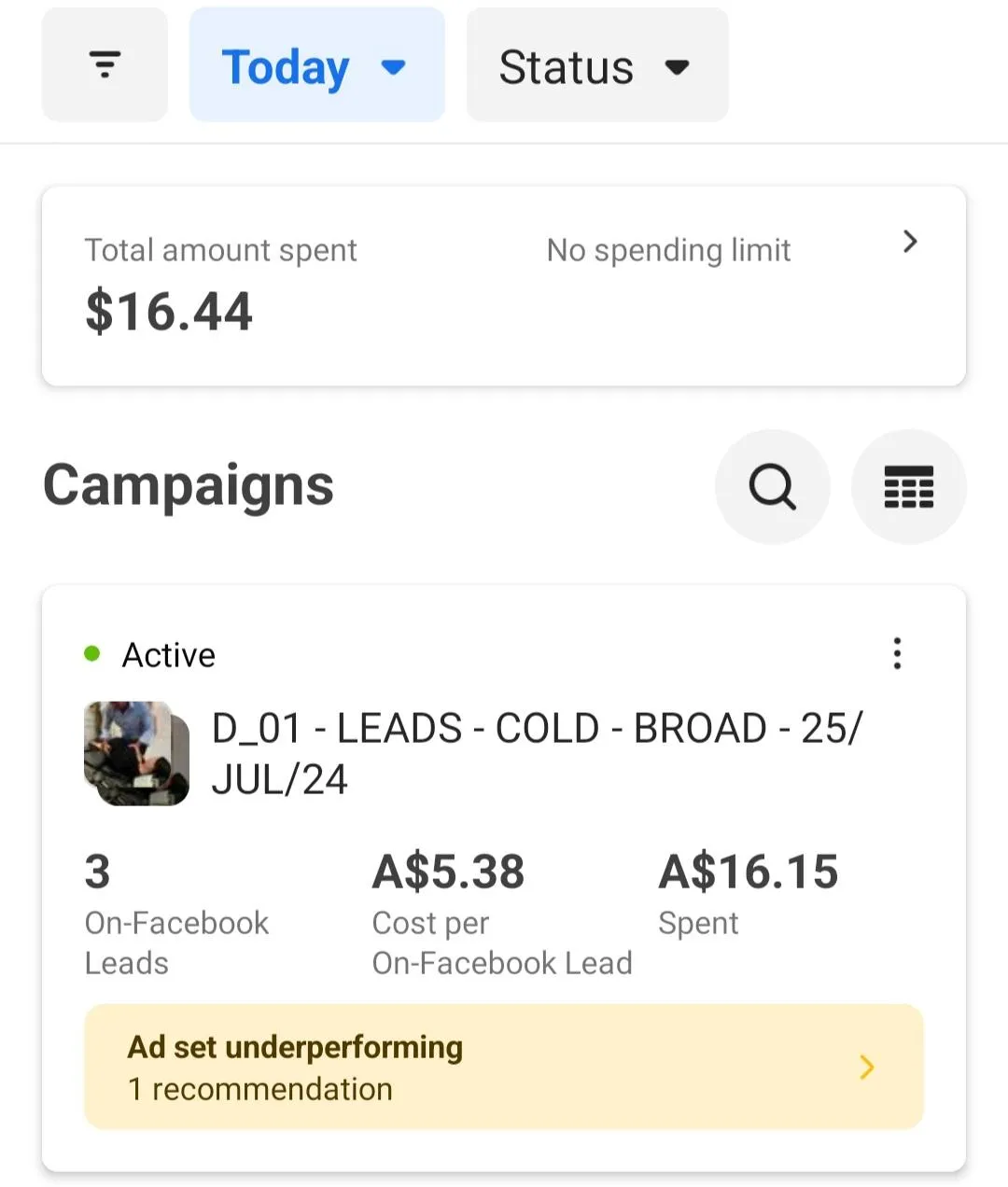
Task: Select the Total amount spent $16.44 figure
Action: [x=169, y=312]
